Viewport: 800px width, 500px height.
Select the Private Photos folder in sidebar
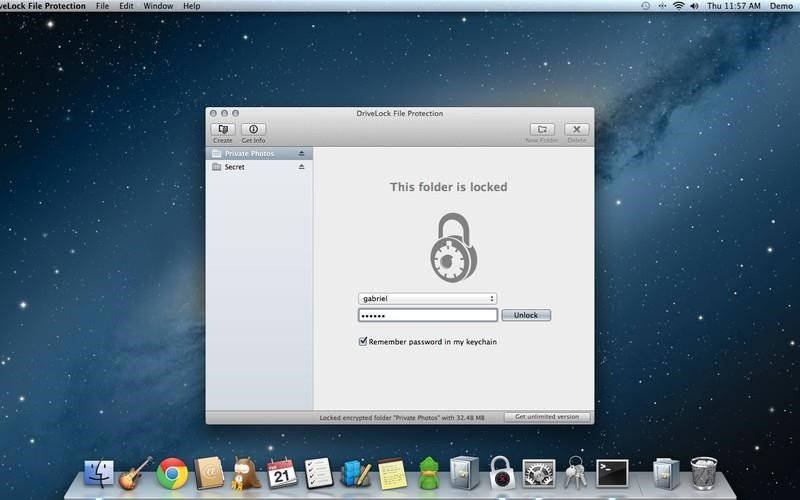259,154
